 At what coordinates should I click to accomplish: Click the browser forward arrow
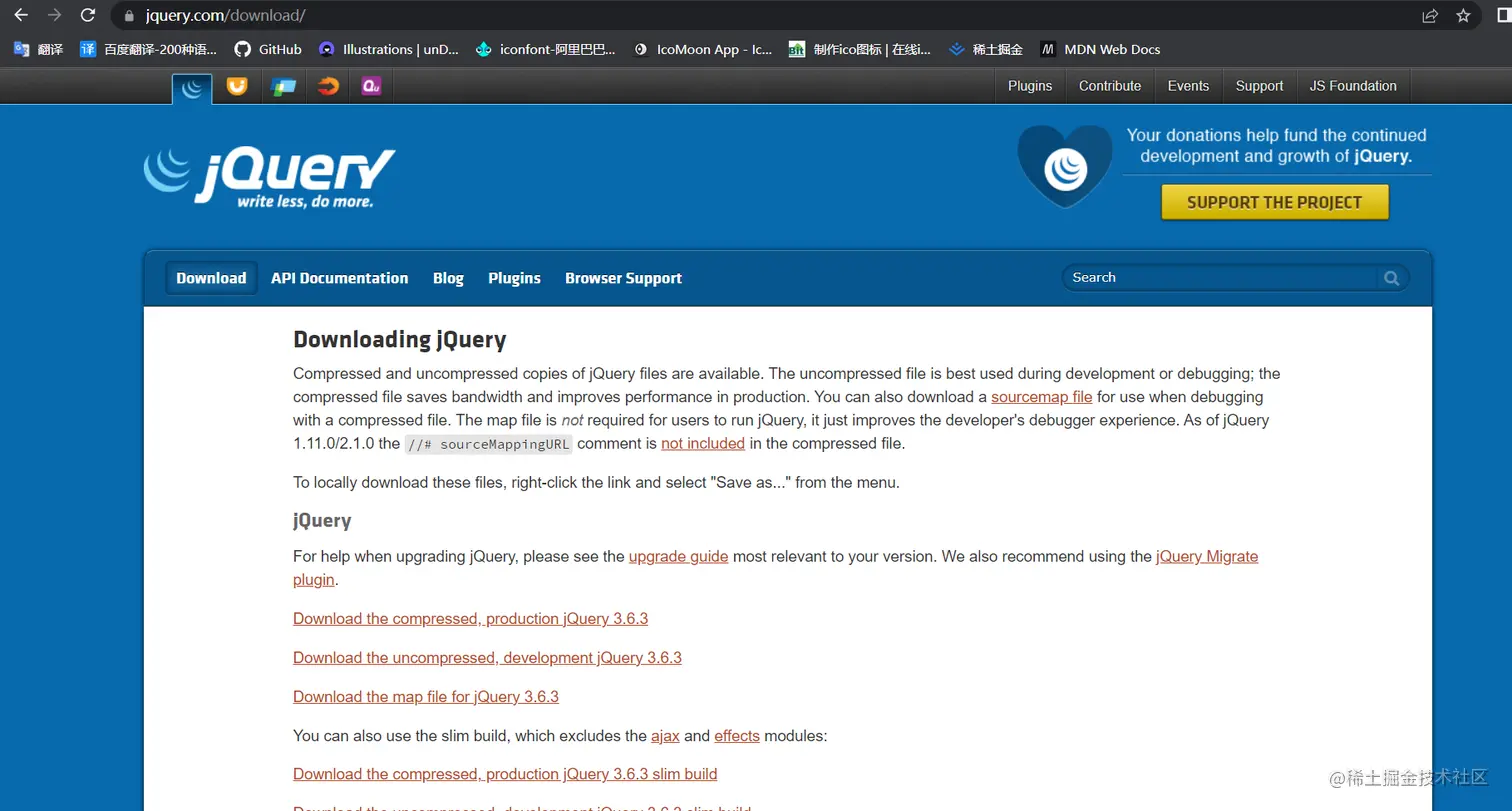[54, 15]
